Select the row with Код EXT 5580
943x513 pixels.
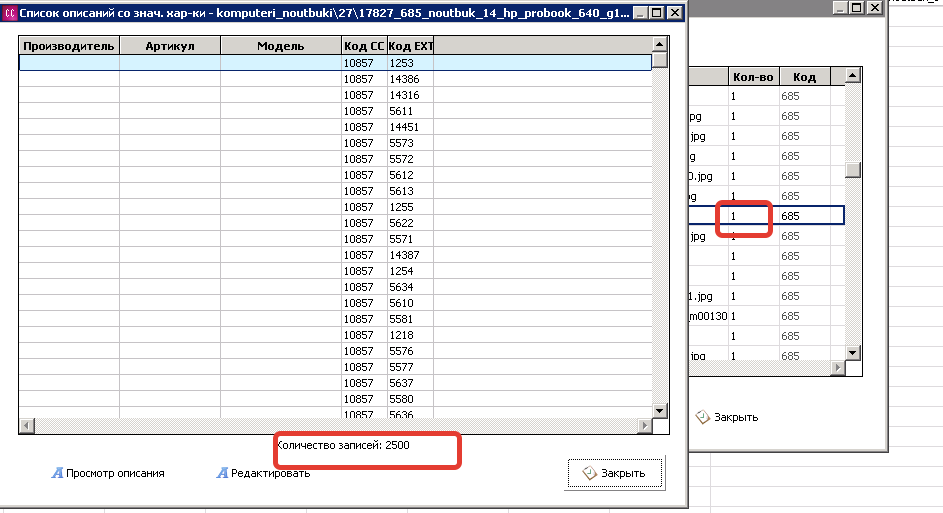tap(336, 399)
